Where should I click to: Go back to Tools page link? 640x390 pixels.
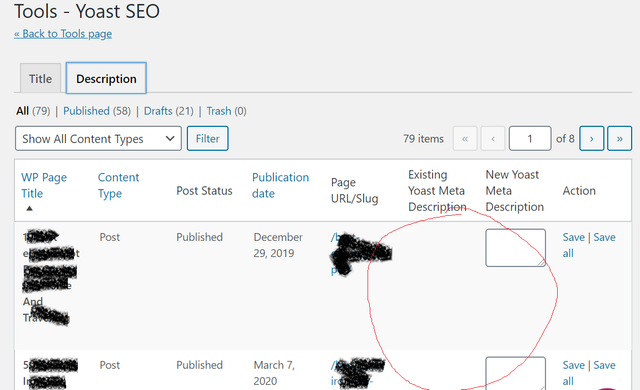point(63,33)
